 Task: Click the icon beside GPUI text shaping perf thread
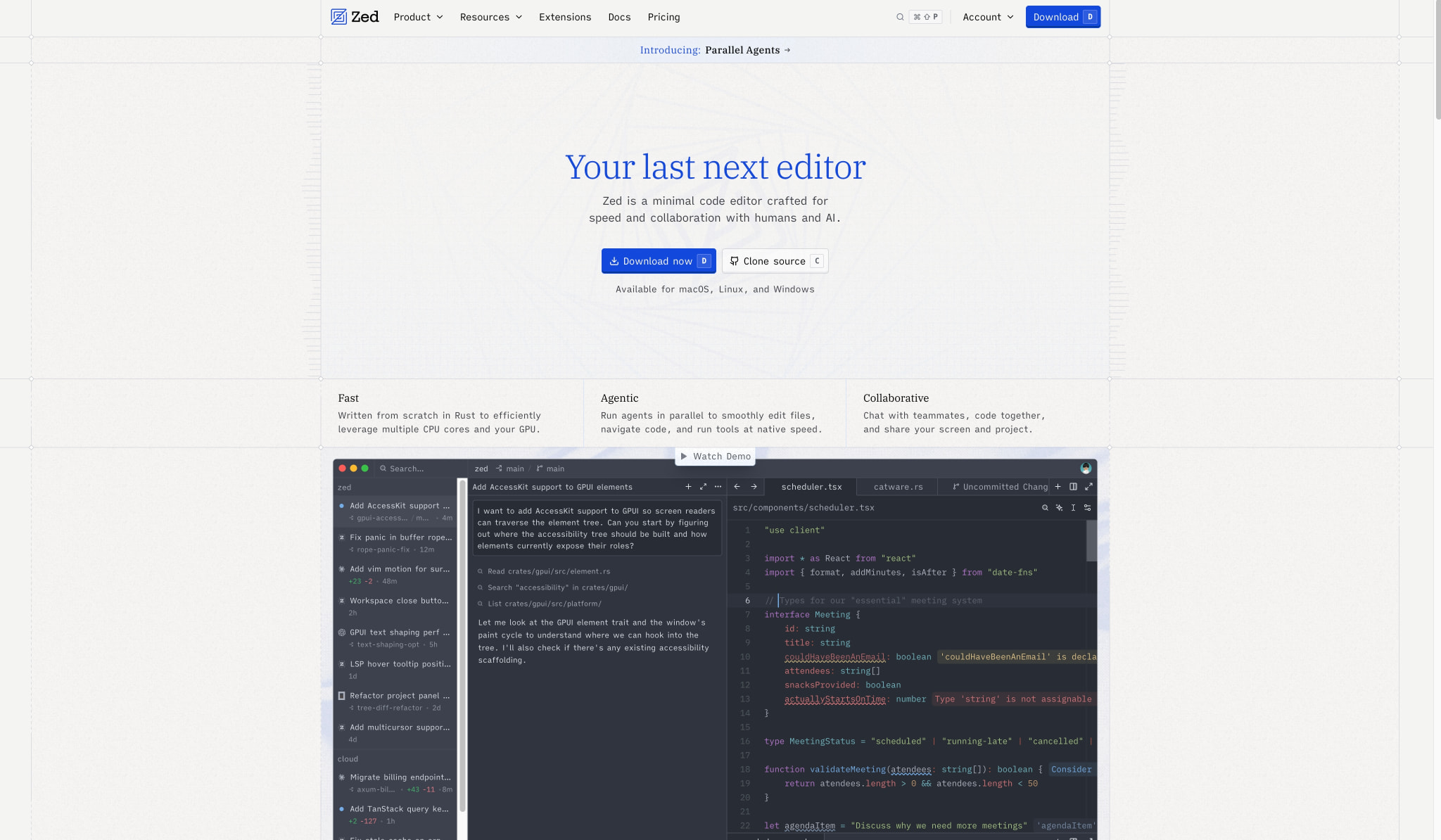[342, 632]
